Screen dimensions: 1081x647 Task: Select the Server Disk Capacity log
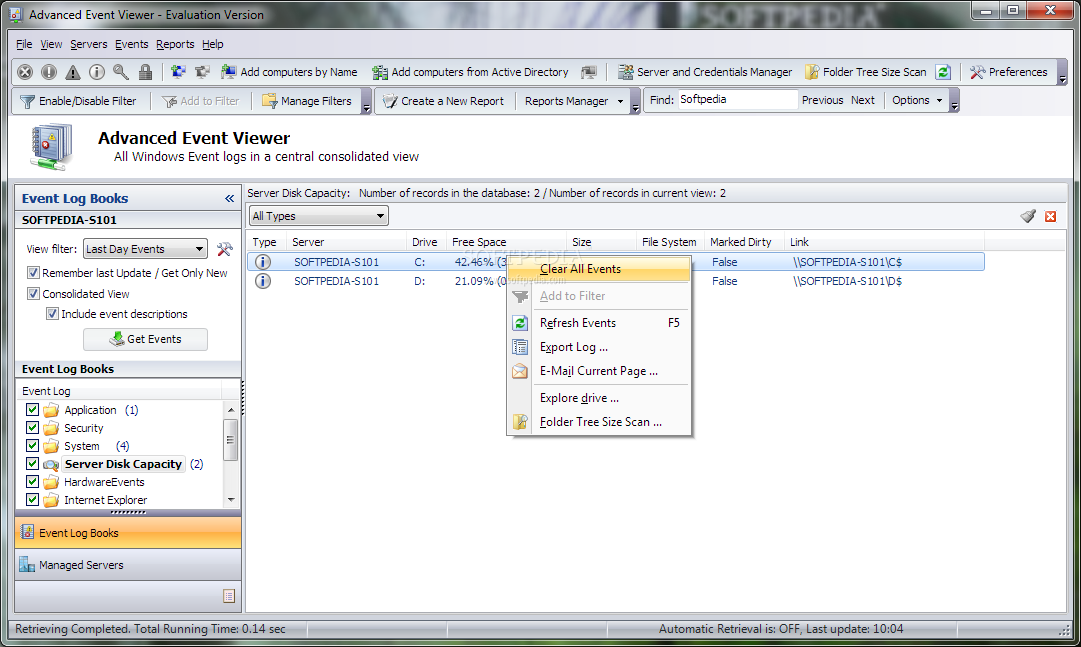123,464
